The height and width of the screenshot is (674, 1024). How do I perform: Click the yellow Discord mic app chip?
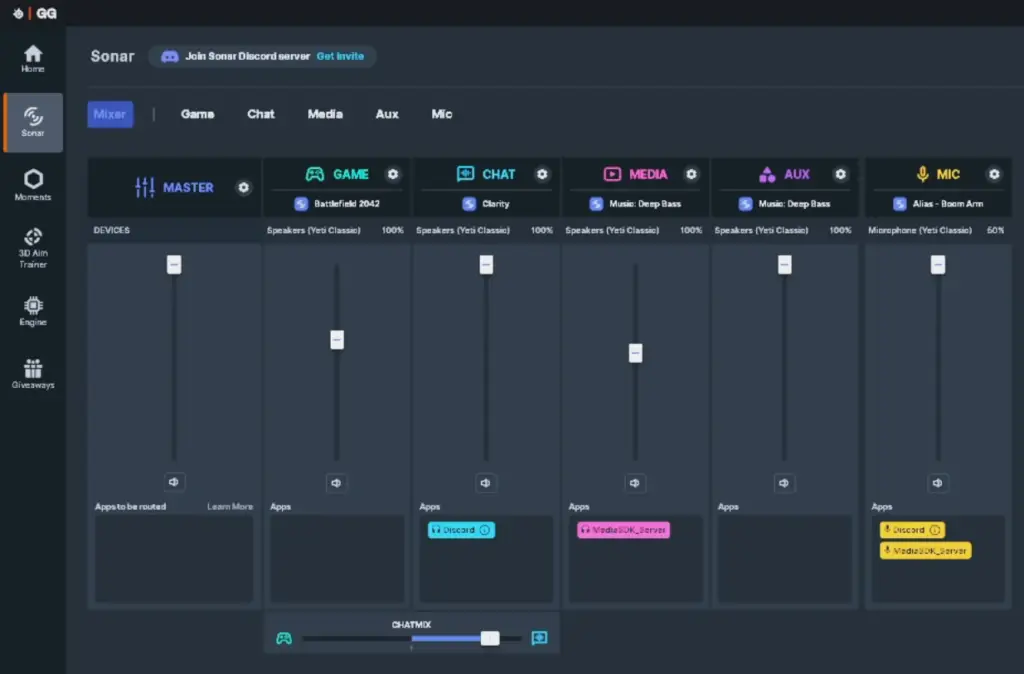(912, 530)
